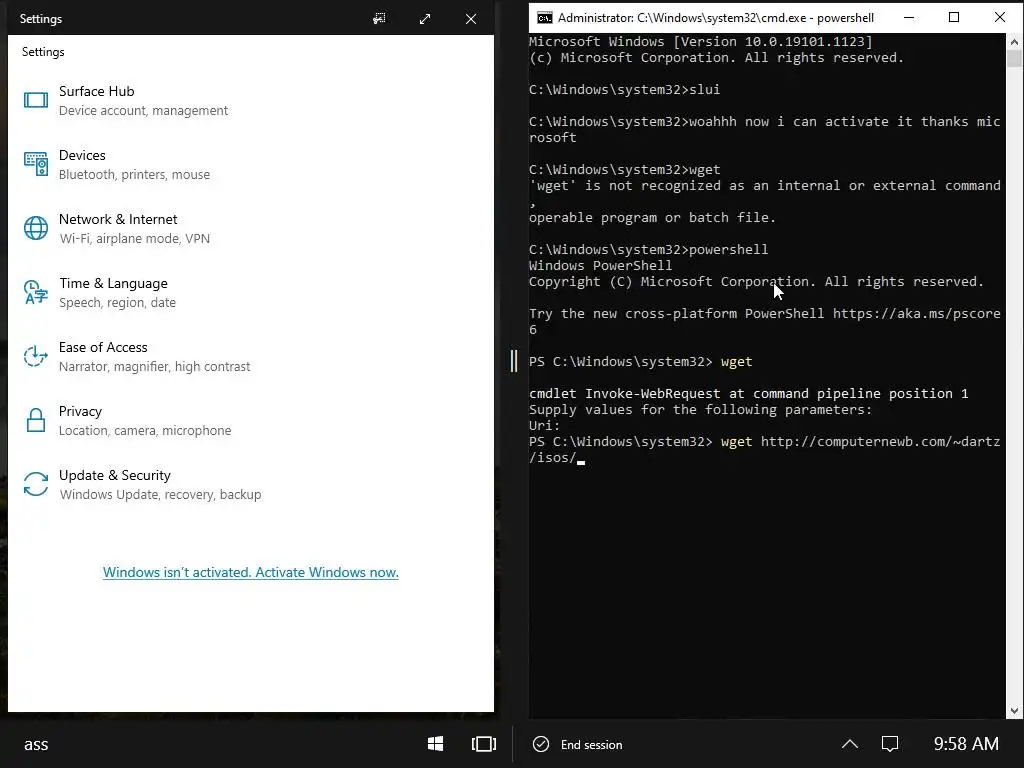Select Ease of Access category title
The width and height of the screenshot is (1024, 768).
point(103,347)
